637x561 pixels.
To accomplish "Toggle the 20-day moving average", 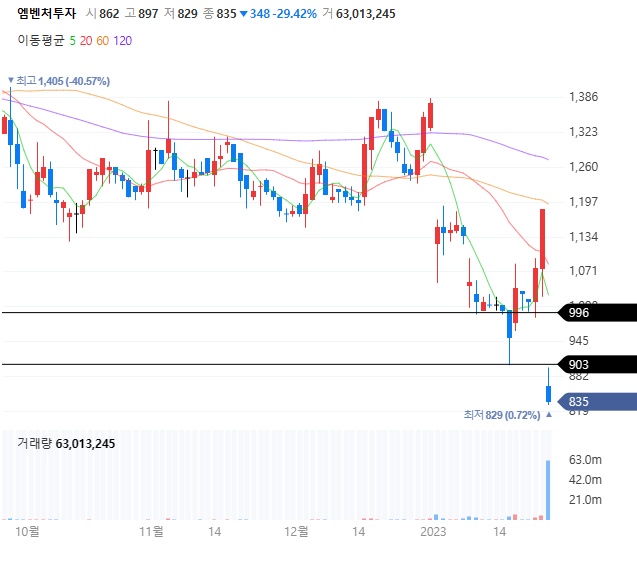I will click(86, 41).
